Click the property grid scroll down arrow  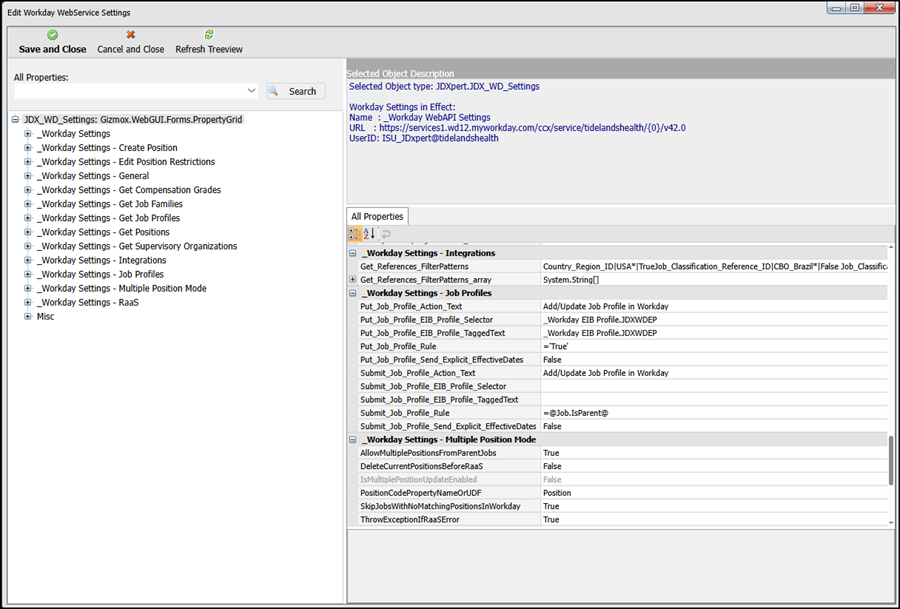click(891, 522)
